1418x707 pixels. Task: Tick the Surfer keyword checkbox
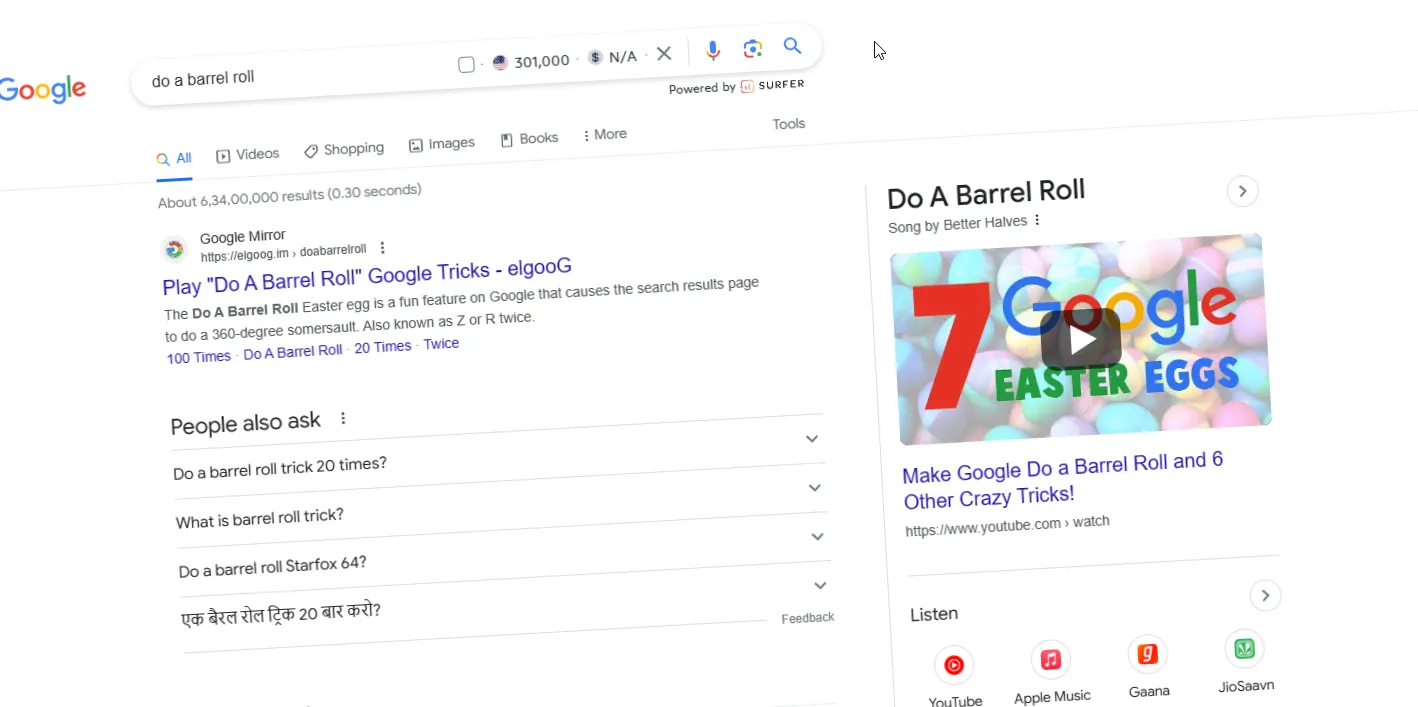pyautogui.click(x=466, y=65)
